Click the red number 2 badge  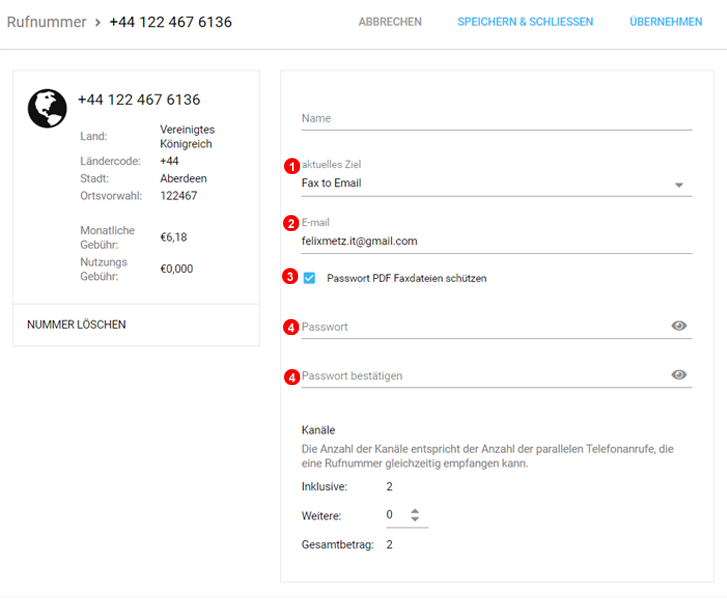click(291, 223)
